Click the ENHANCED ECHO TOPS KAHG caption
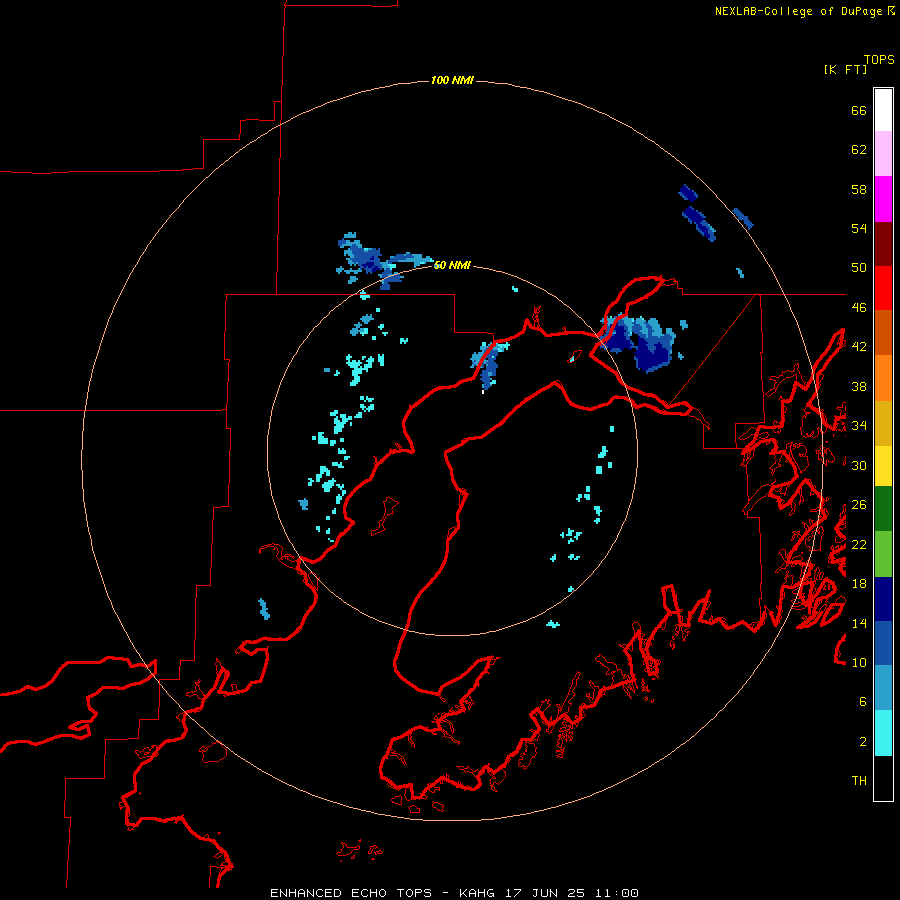Image resolution: width=900 pixels, height=900 pixels. pyautogui.click(x=454, y=893)
